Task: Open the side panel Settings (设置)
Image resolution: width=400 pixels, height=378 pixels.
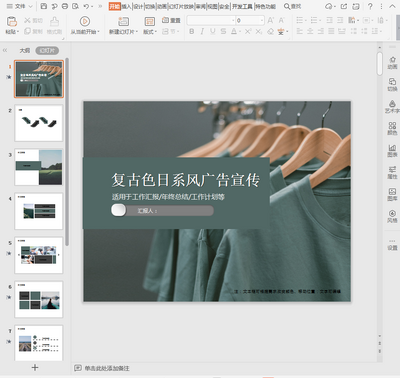Action: 392,245
